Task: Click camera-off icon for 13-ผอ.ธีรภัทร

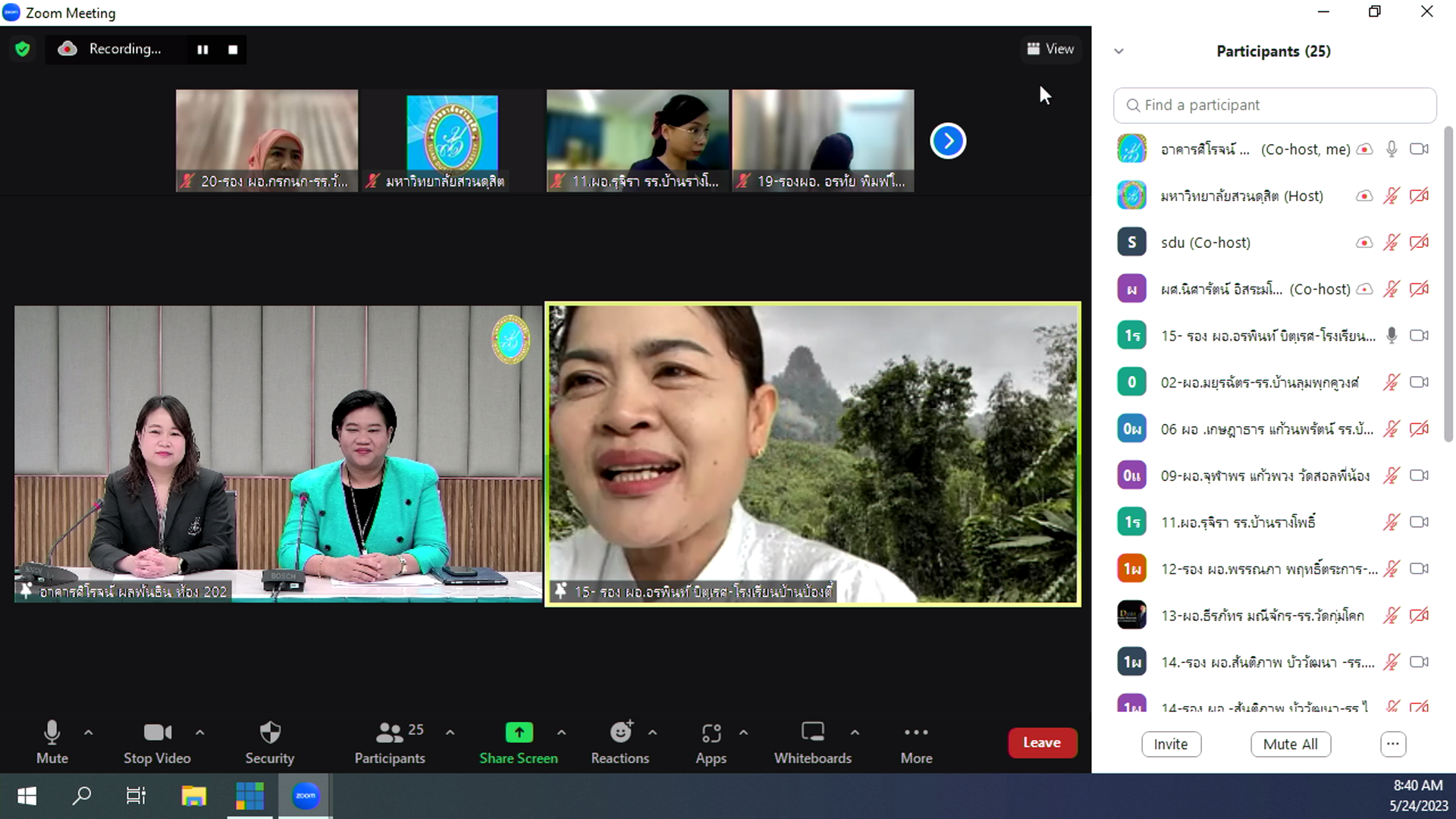Action: pyautogui.click(x=1419, y=616)
